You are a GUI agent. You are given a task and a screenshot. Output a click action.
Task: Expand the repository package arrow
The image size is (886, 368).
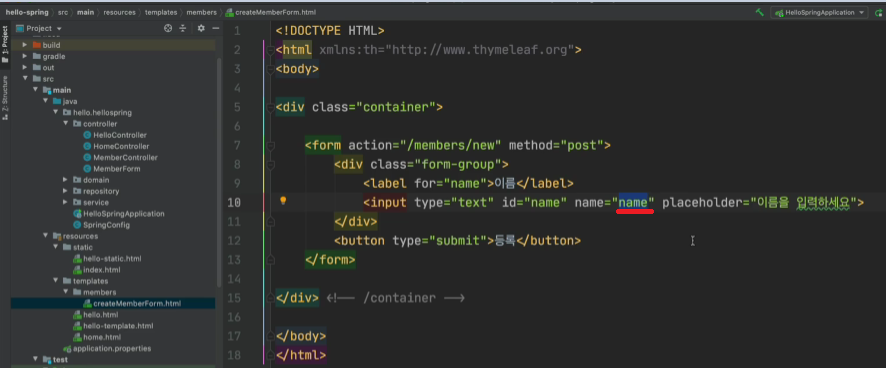click(66, 191)
